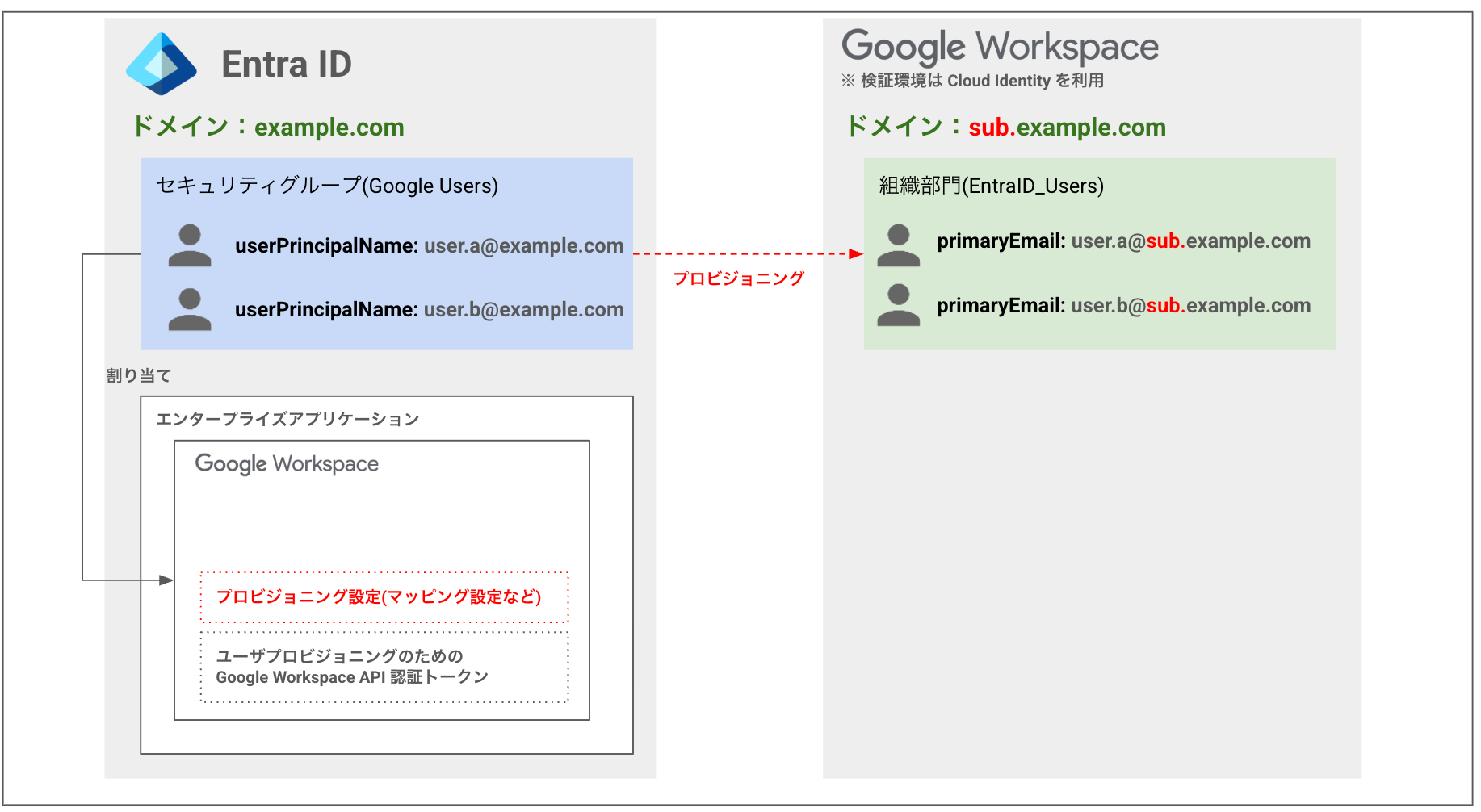Click the "※ 検証環境は Cloud Identity を利用" note
1481x812 pixels.
[972, 81]
